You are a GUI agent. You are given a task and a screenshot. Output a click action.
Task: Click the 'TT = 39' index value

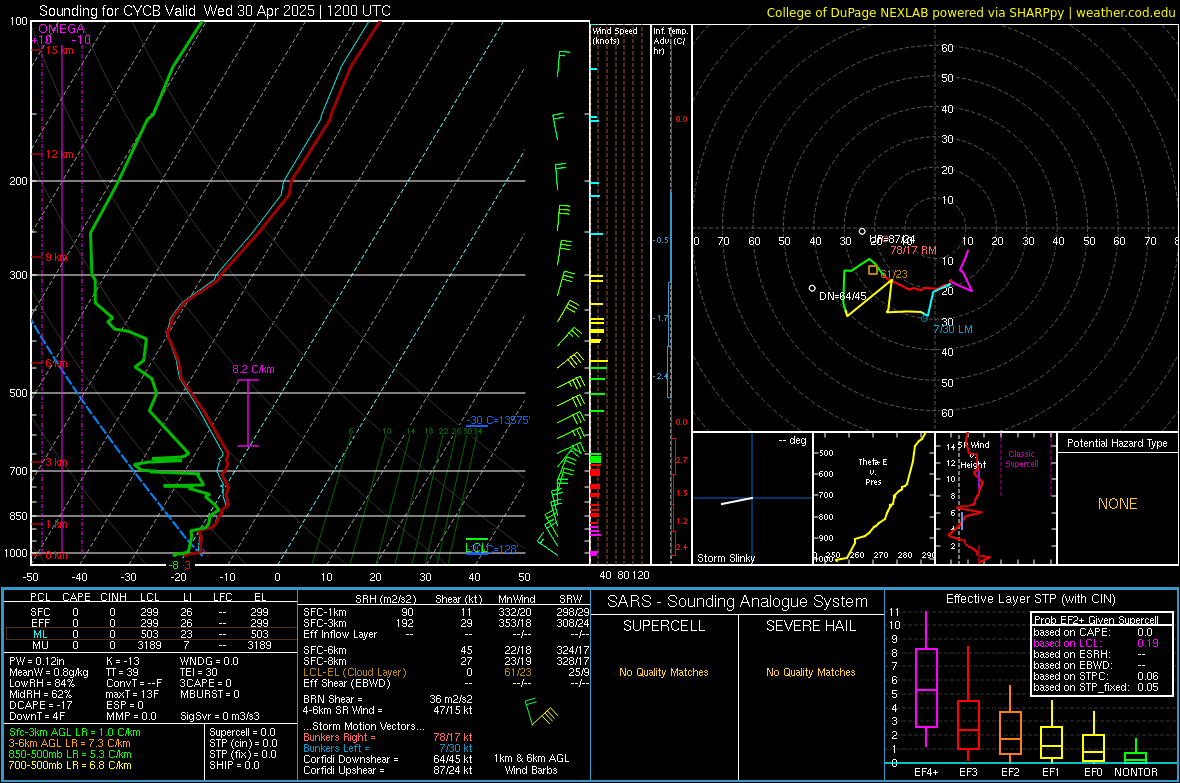point(123,672)
